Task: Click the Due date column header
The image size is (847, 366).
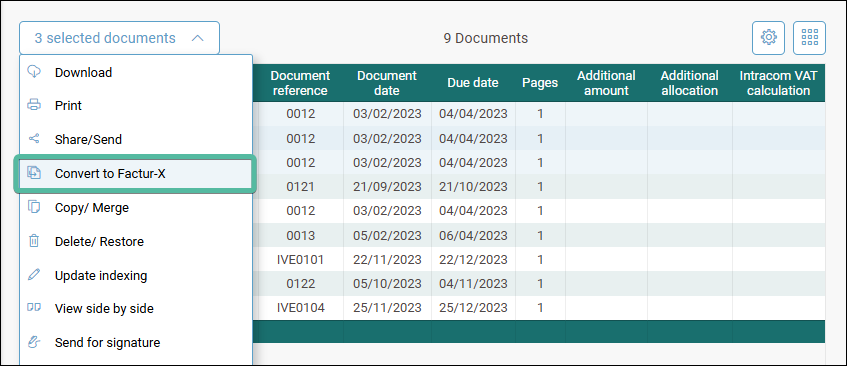Action: click(x=473, y=83)
